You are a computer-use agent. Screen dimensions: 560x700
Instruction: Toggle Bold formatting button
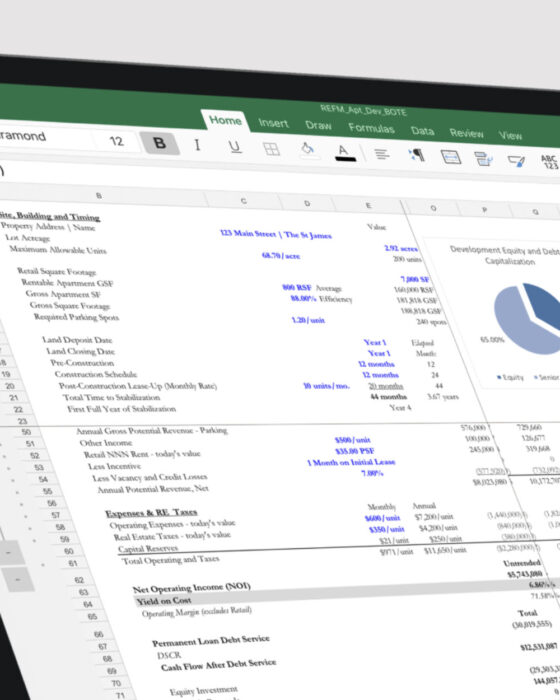click(160, 143)
